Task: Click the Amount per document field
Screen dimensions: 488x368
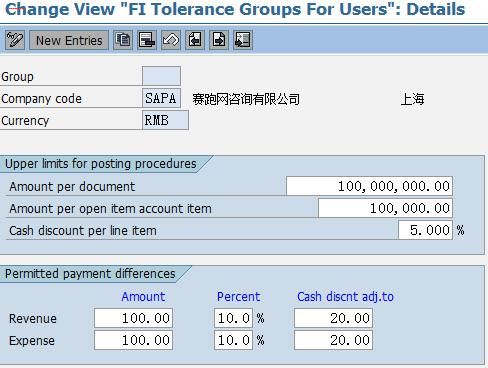Action: point(369,186)
